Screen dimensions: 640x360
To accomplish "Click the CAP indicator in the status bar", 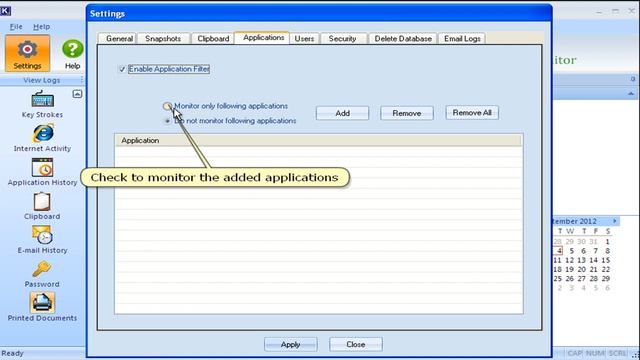I will [x=574, y=353].
